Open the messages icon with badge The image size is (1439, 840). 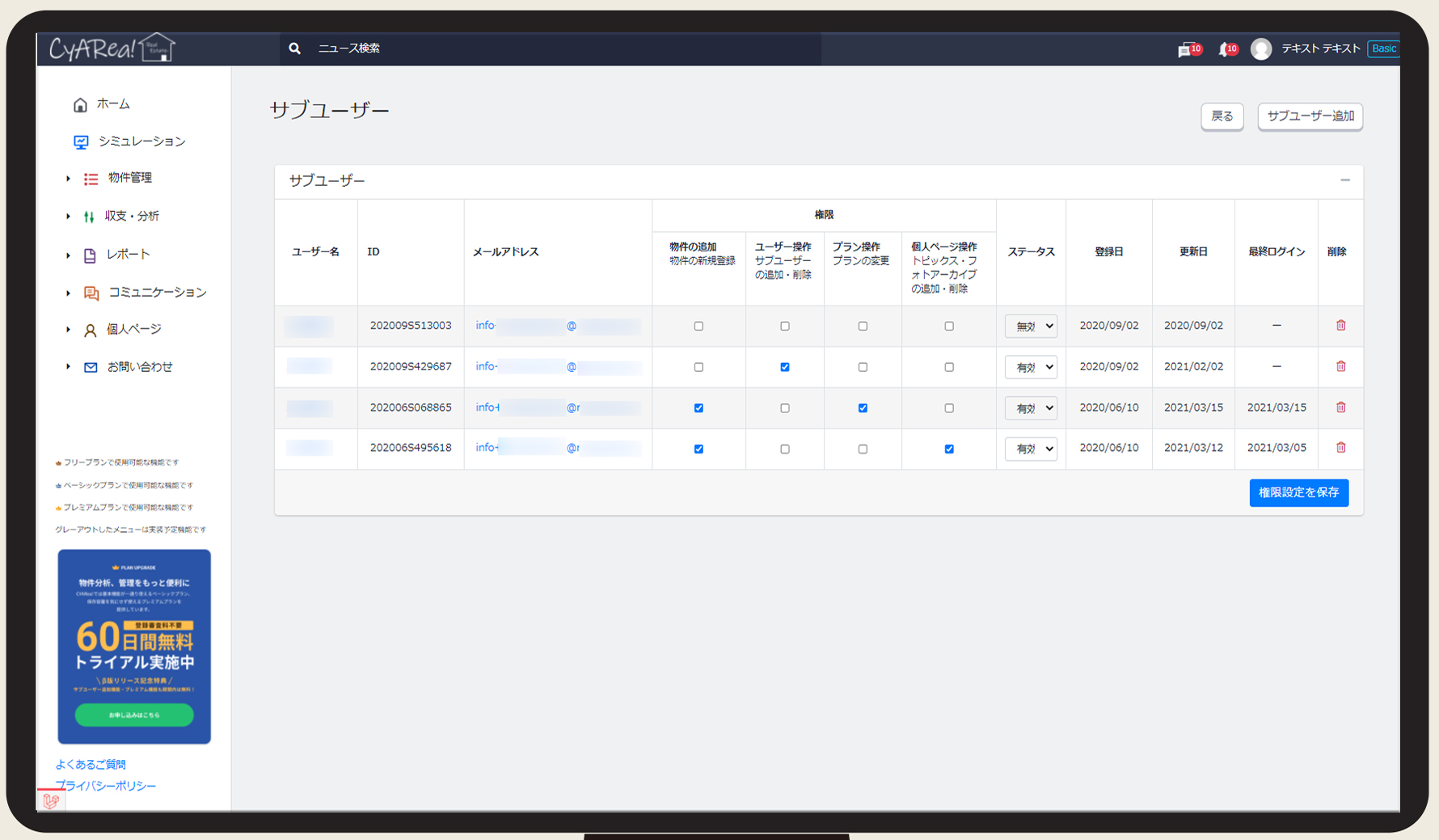1186,50
